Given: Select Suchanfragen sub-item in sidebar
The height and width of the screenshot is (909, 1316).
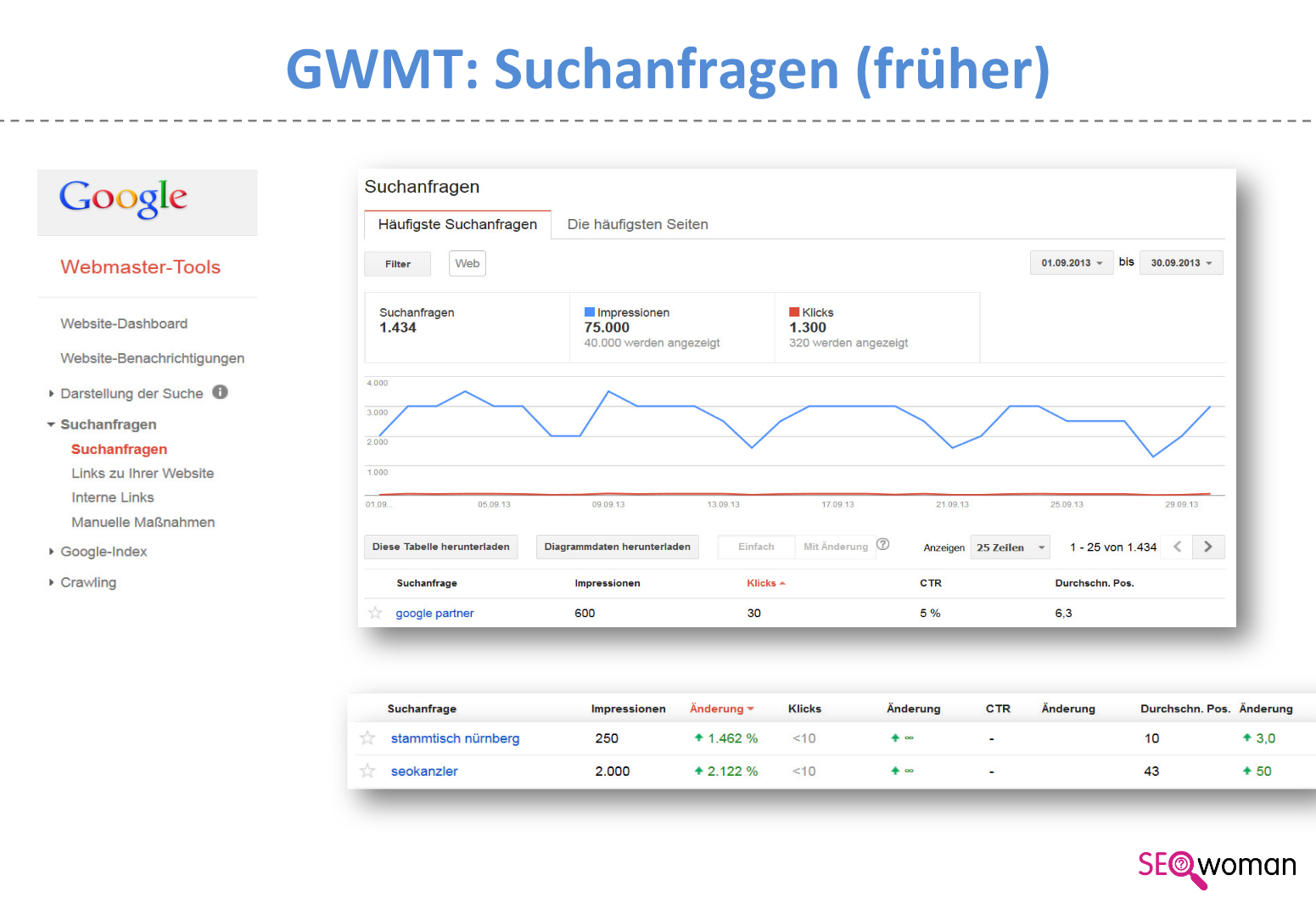Looking at the screenshot, I should (120, 449).
